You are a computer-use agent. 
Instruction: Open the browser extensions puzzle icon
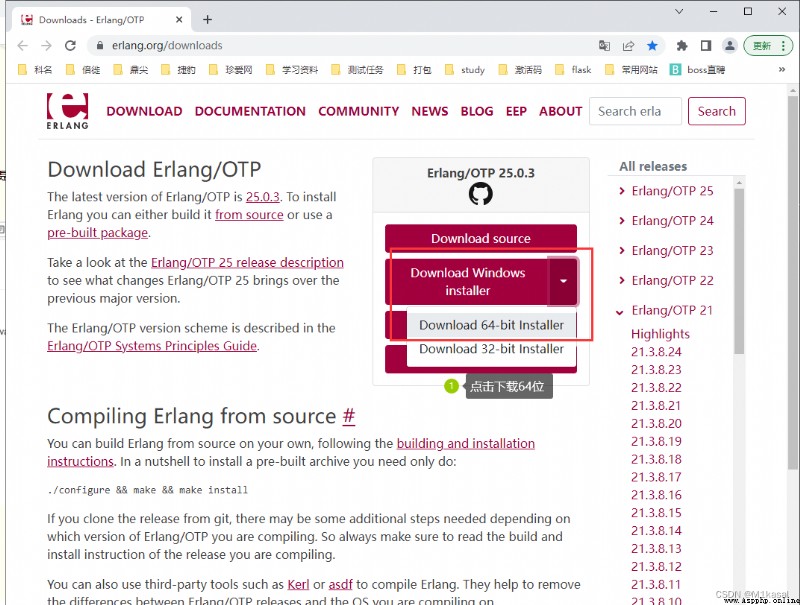point(682,45)
